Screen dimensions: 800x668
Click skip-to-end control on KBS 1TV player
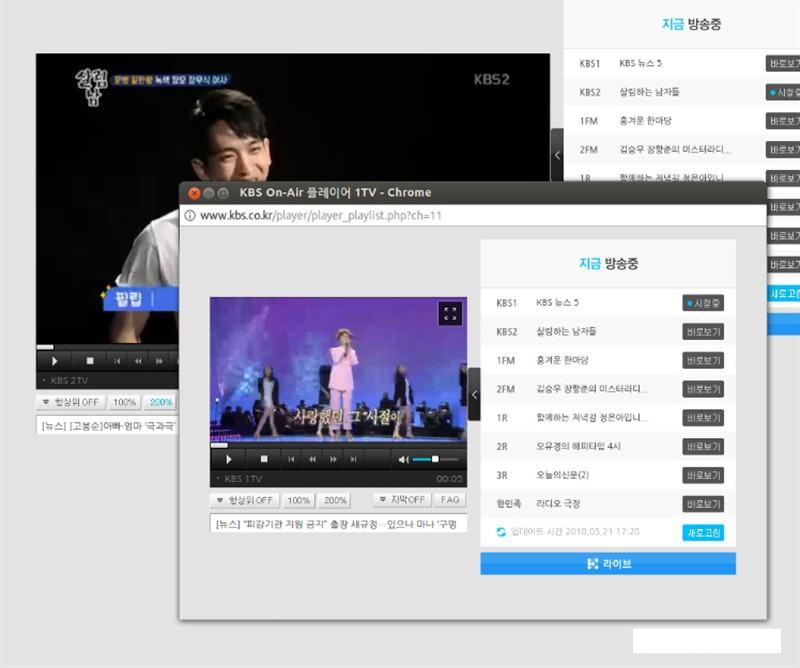[x=353, y=458]
